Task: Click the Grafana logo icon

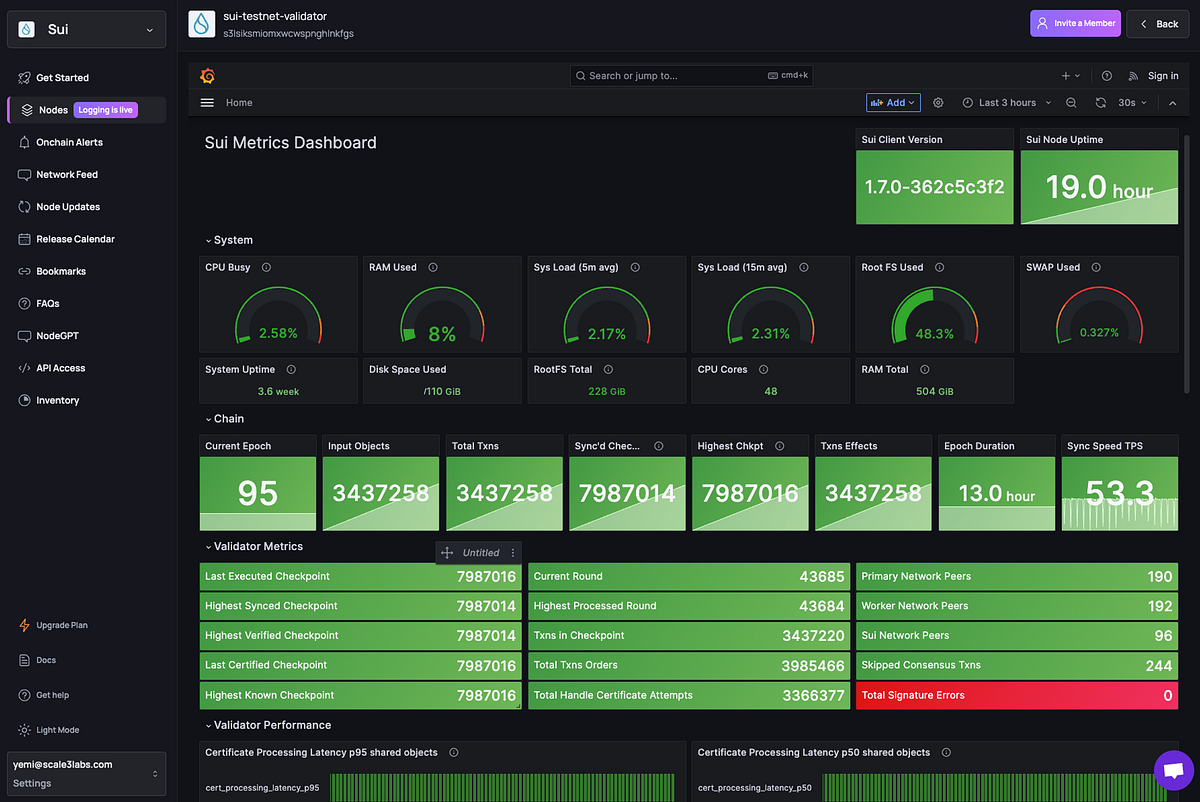Action: click(207, 75)
